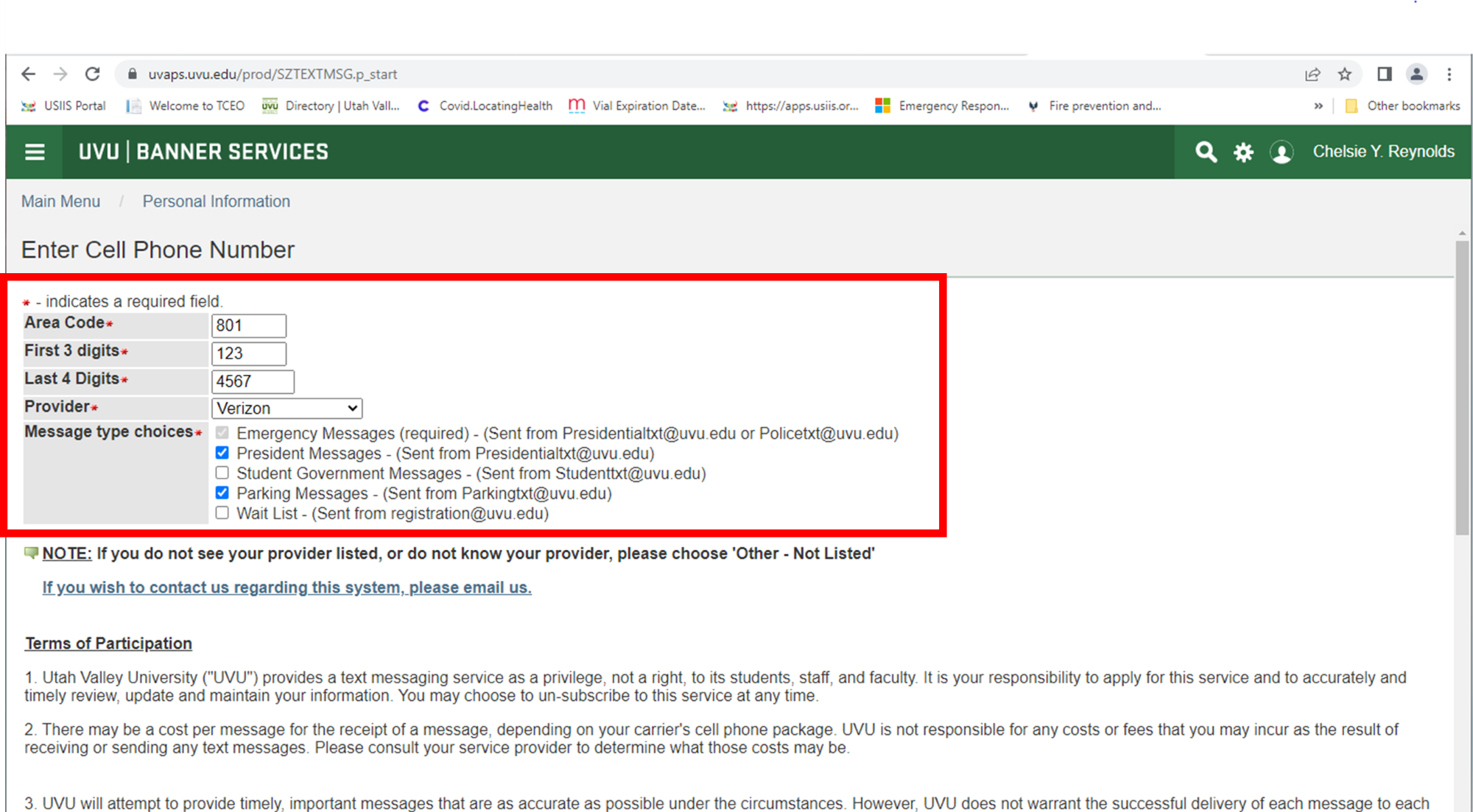Open the Other bookmarks folder

tap(1403, 106)
